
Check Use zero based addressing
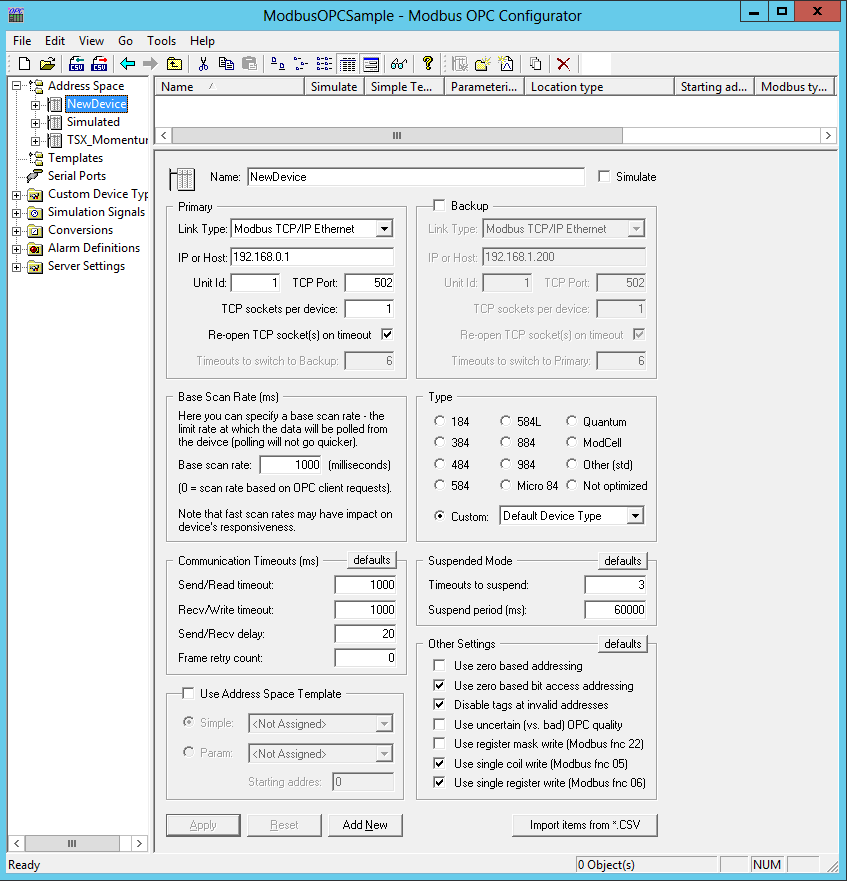point(439,666)
